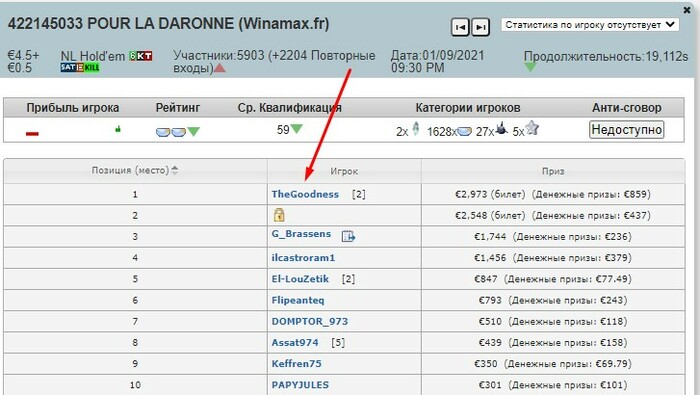This screenshot has width=700, height=395.
Task: Click the €2,973 (билет) prize cell
Action: click(x=553, y=194)
